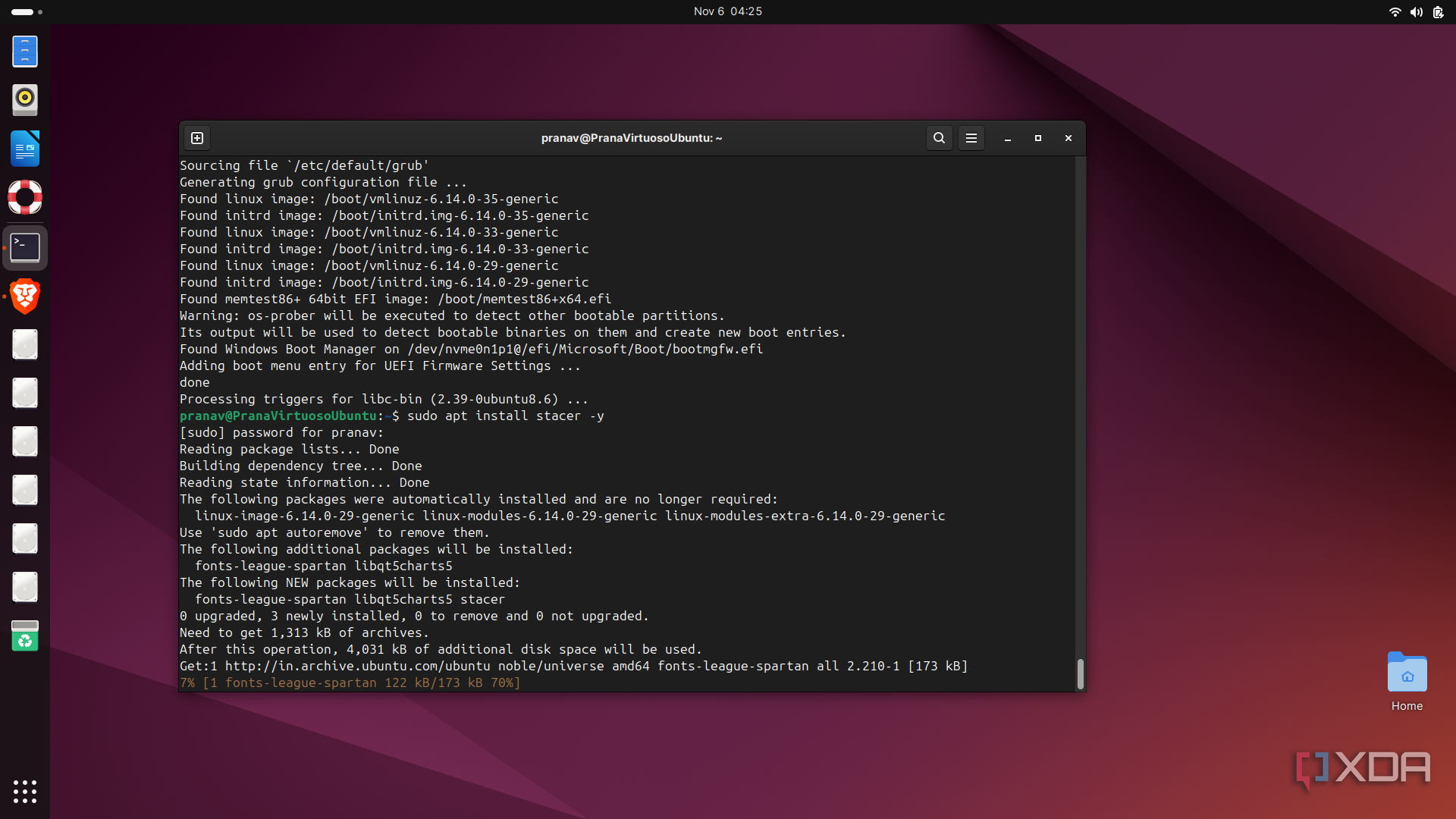The width and height of the screenshot is (1456, 819).
Task: Open the Trash in the dock
Action: [25, 635]
